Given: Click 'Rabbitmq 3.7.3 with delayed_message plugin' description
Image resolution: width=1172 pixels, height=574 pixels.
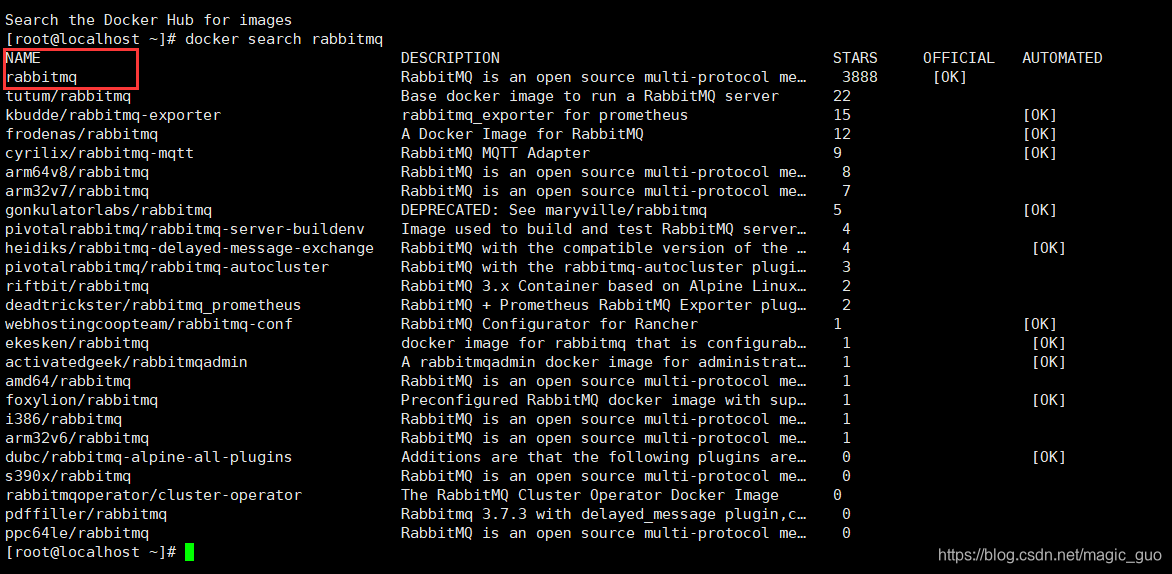Looking at the screenshot, I should tap(604, 514).
